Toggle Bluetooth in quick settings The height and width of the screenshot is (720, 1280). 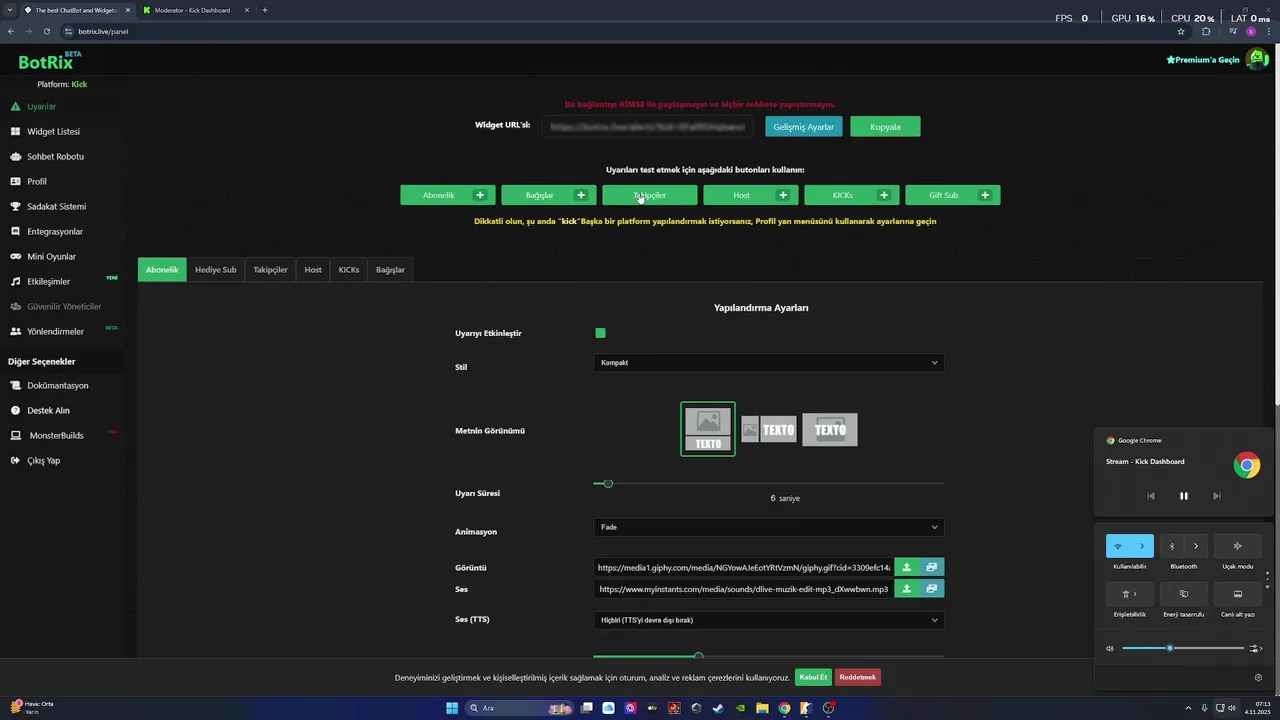(x=1172, y=546)
